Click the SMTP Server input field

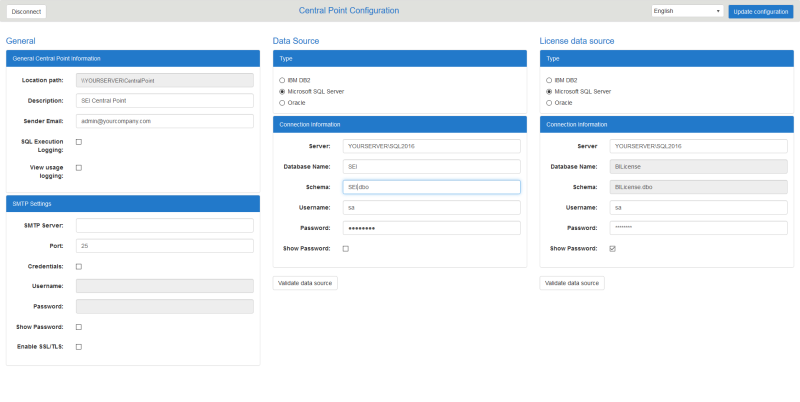click(x=164, y=225)
